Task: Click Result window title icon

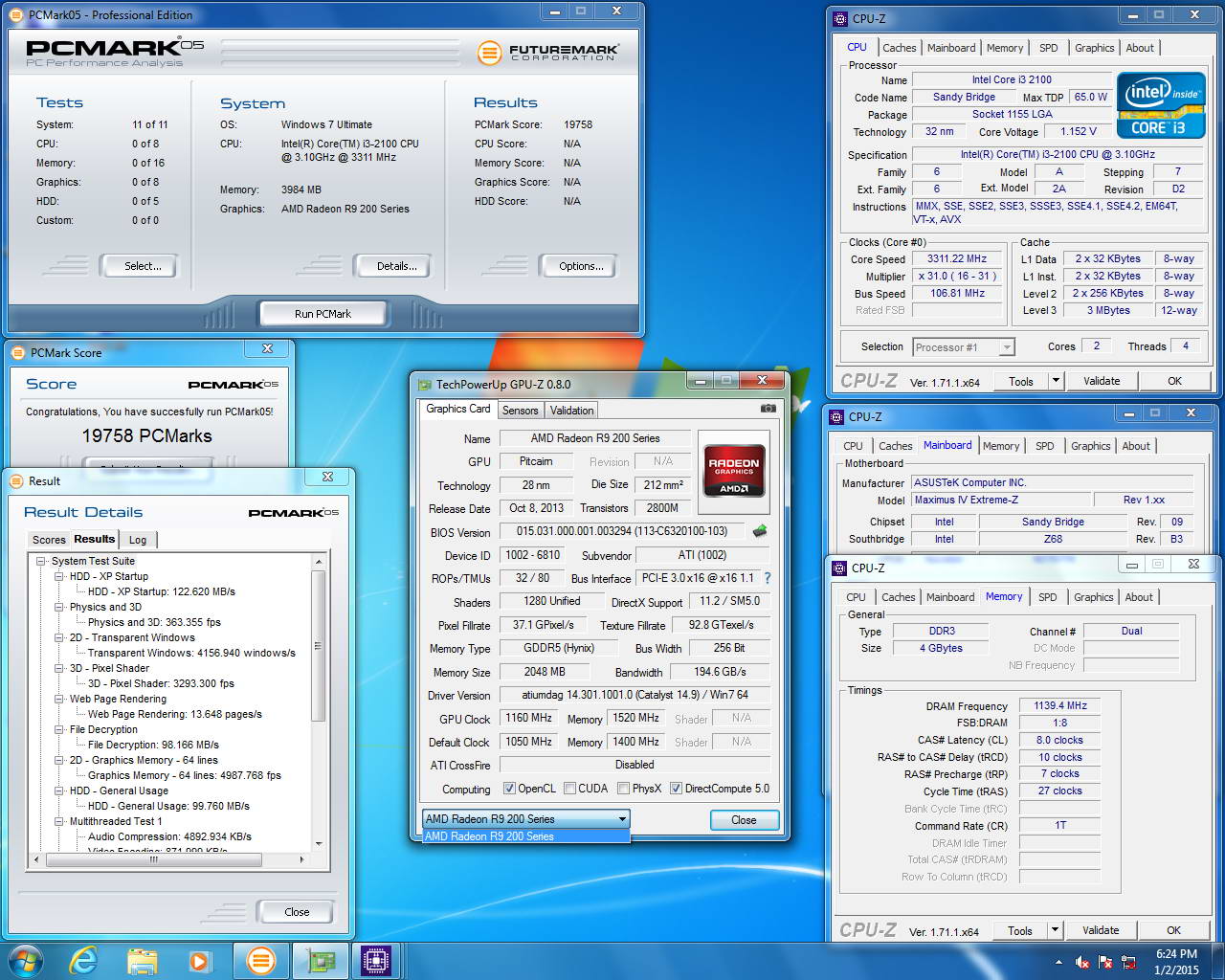Action: [x=17, y=480]
